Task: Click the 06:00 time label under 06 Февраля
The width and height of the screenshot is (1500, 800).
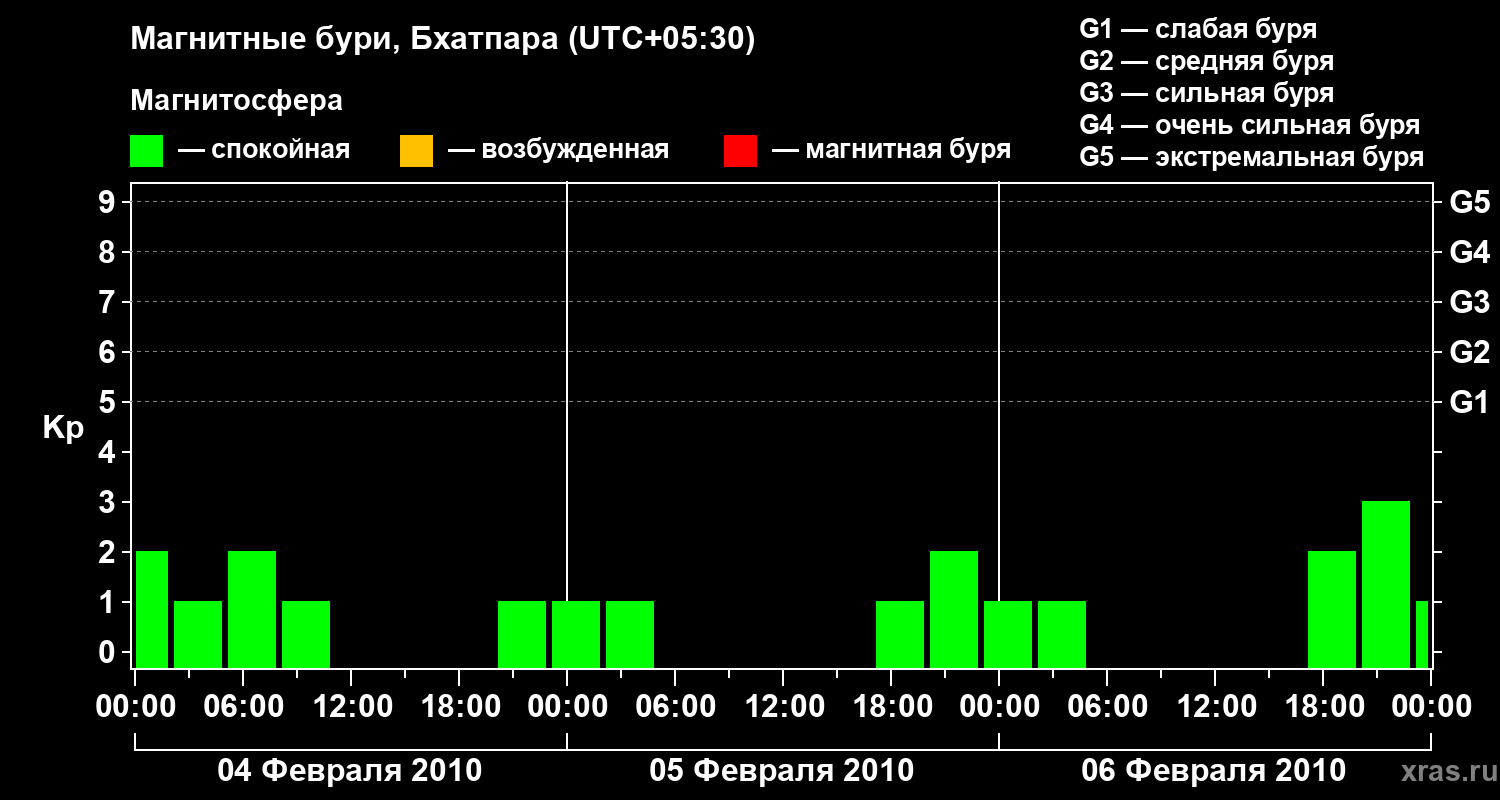Action: [x=1107, y=707]
